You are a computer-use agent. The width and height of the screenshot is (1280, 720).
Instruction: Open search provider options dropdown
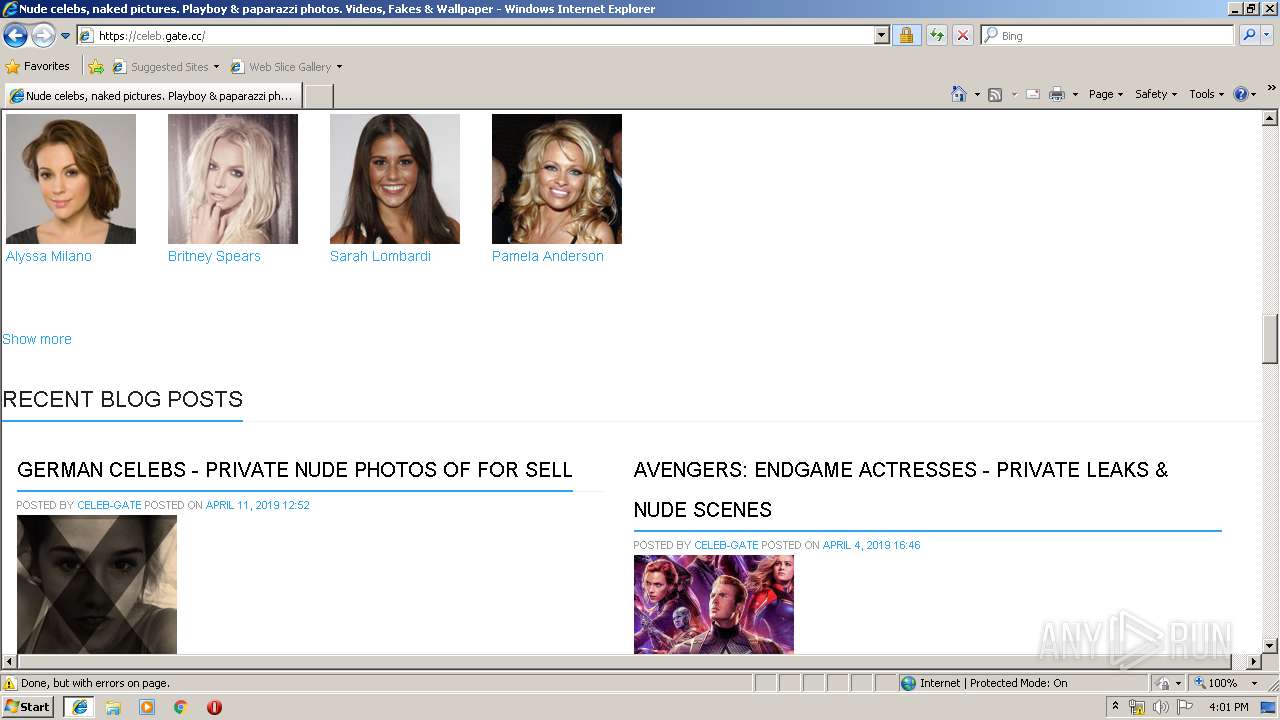coord(1267,35)
